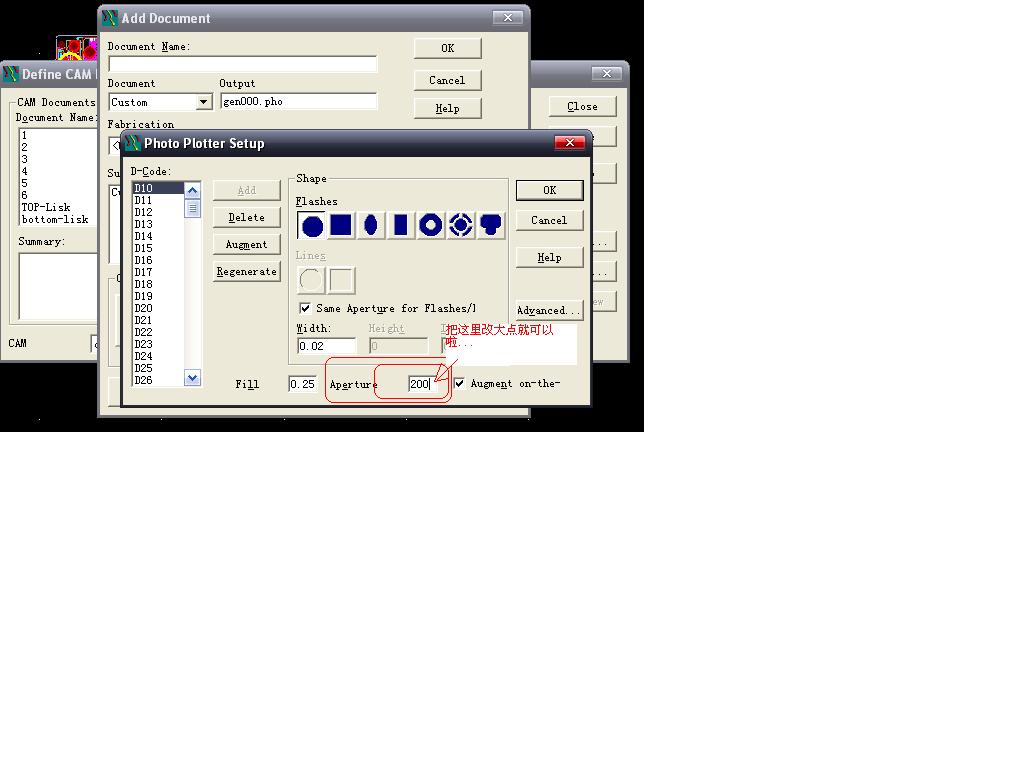Click the disabled Add D-Code button
The height and width of the screenshot is (768, 1024).
(247, 191)
